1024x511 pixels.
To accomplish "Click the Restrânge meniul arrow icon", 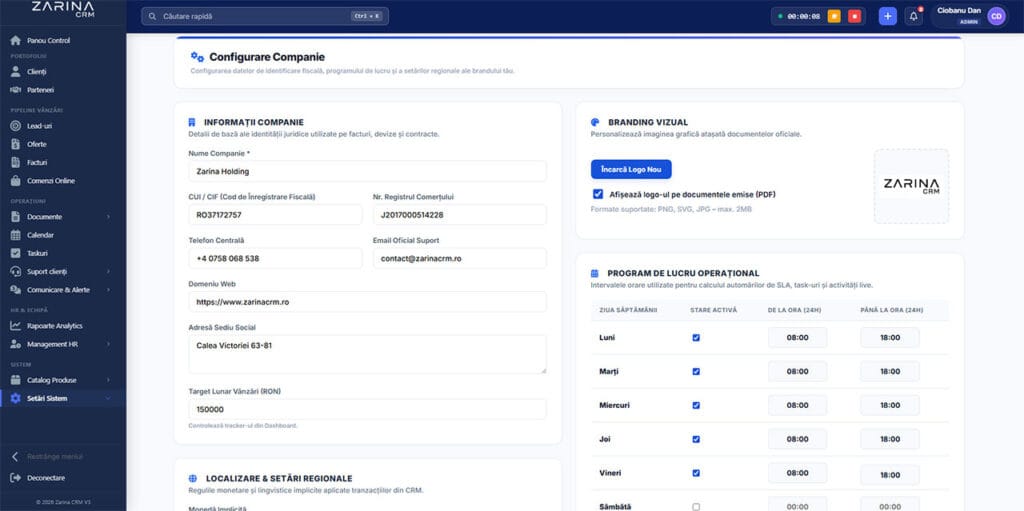I will [x=16, y=457].
